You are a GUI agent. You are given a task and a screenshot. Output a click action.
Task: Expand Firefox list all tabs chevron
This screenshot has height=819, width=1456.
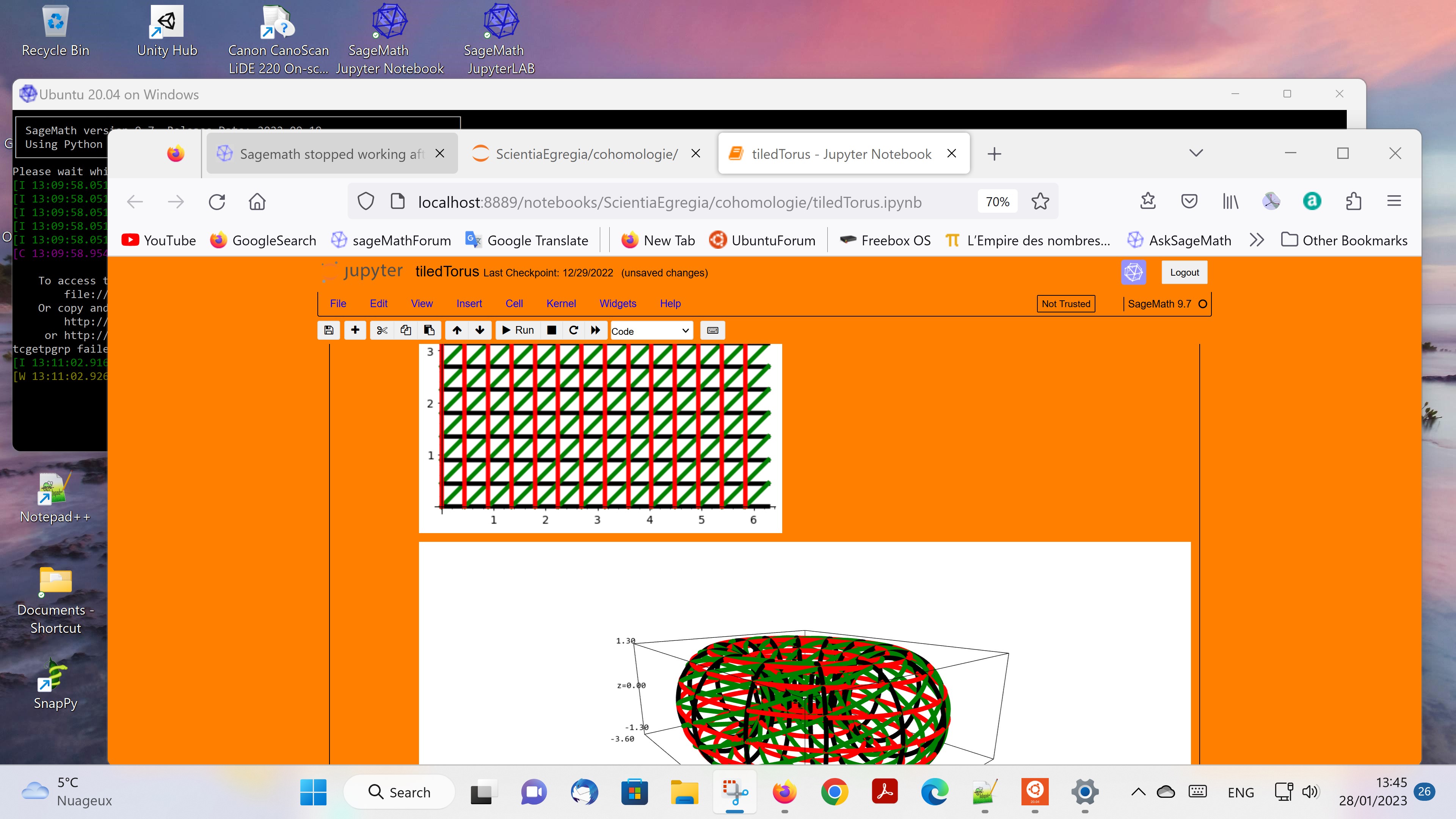(x=1196, y=153)
